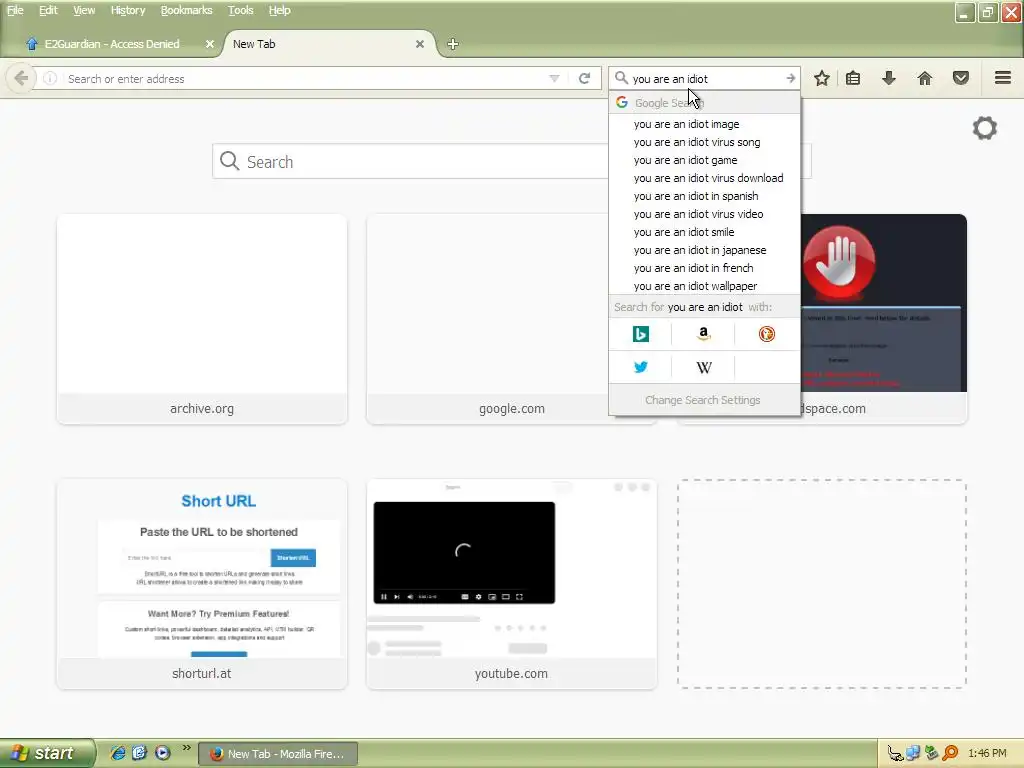This screenshot has width=1024, height=768.
Task: Search with the Twitter icon
Action: click(641, 367)
